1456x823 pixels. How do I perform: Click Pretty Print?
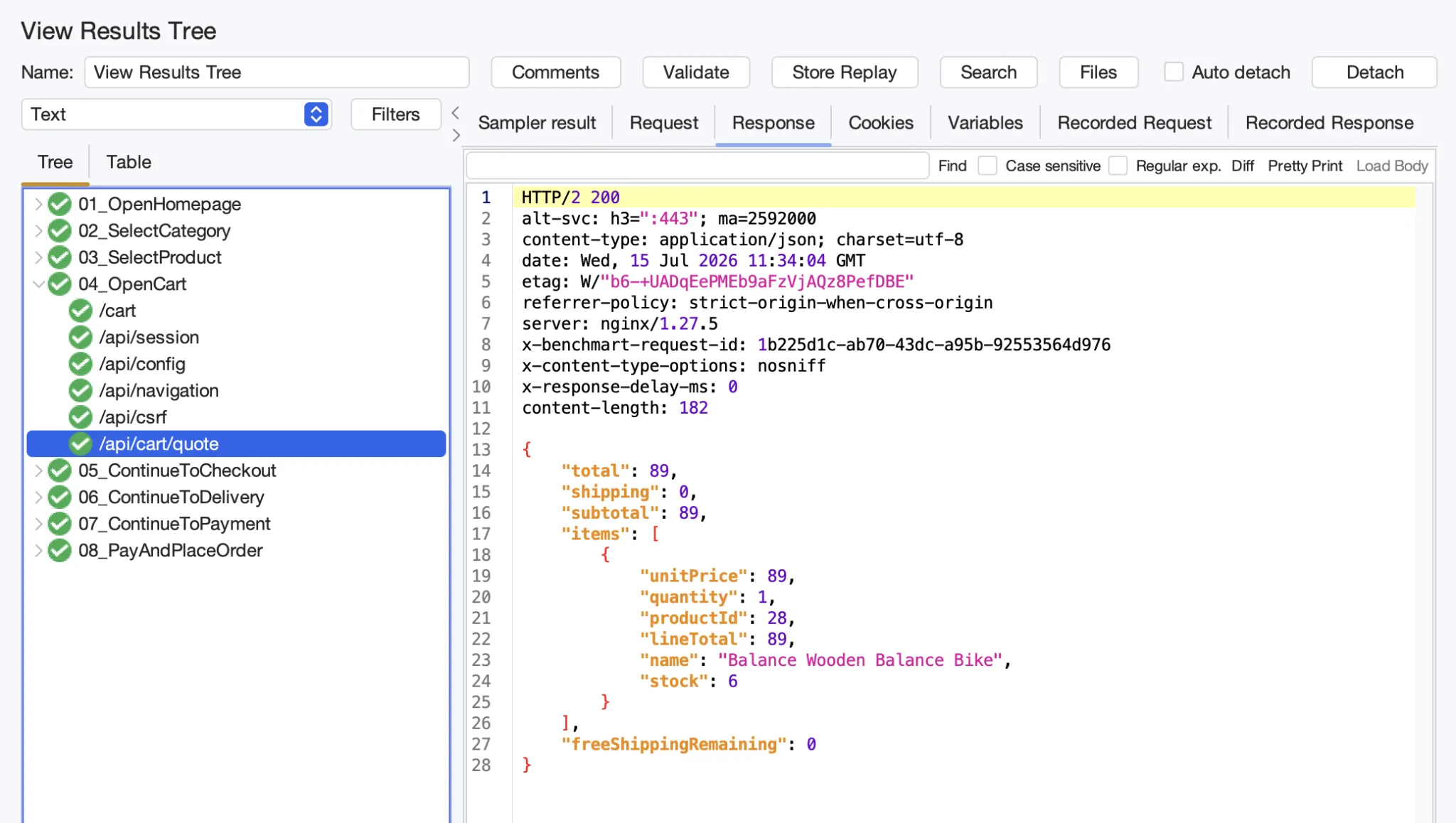tap(1305, 166)
